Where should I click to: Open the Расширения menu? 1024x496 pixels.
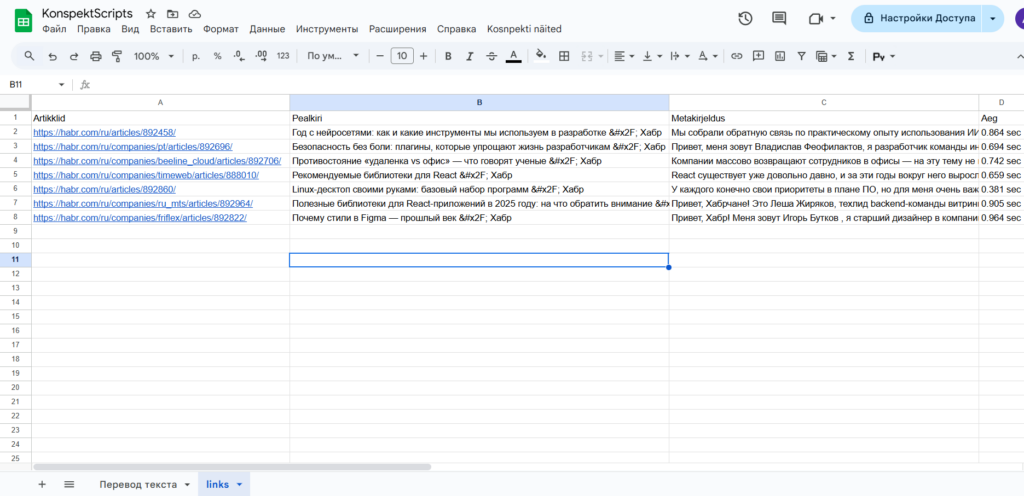pyautogui.click(x=398, y=29)
